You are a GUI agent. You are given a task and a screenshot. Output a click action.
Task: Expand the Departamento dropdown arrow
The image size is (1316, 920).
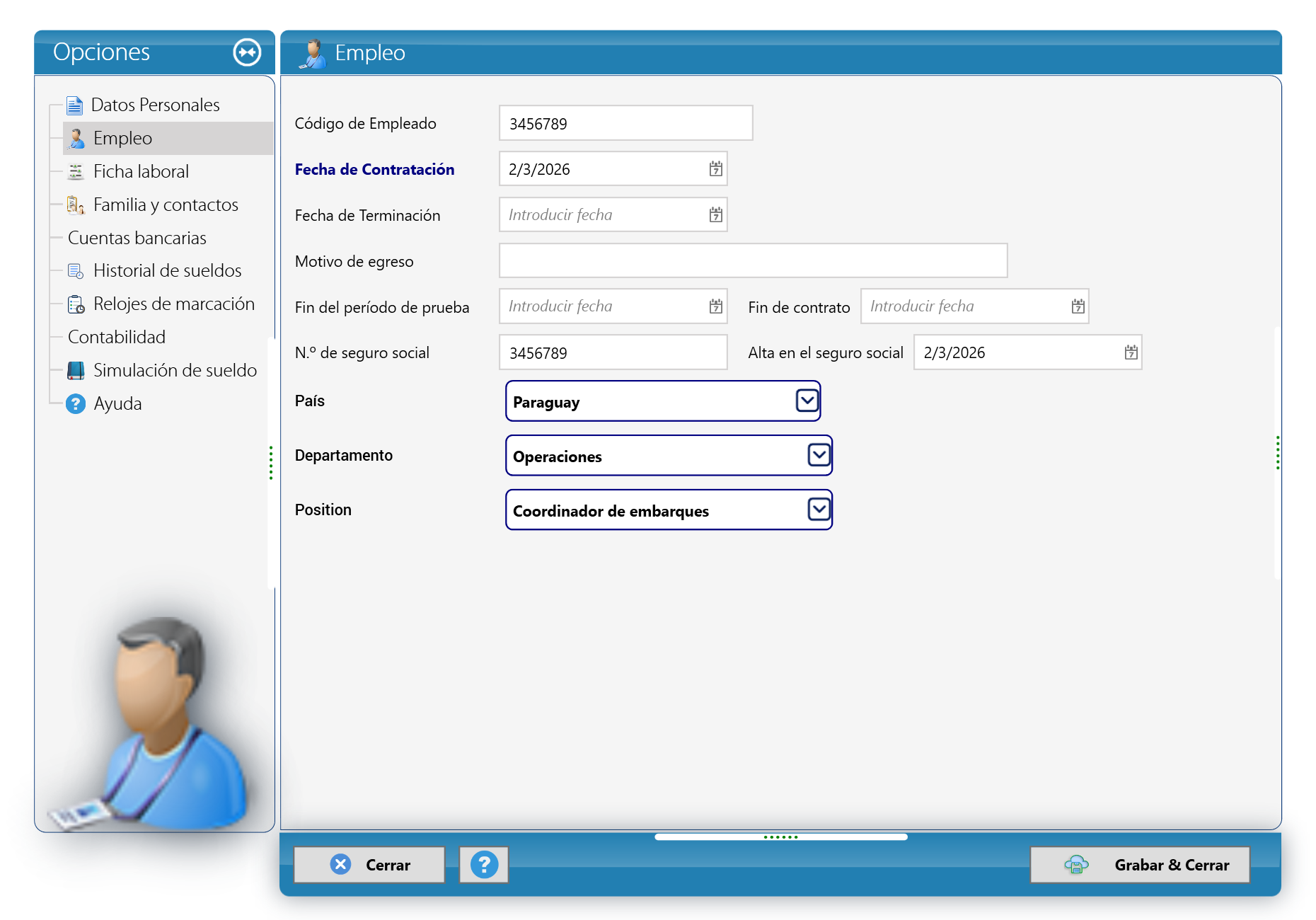coord(819,455)
